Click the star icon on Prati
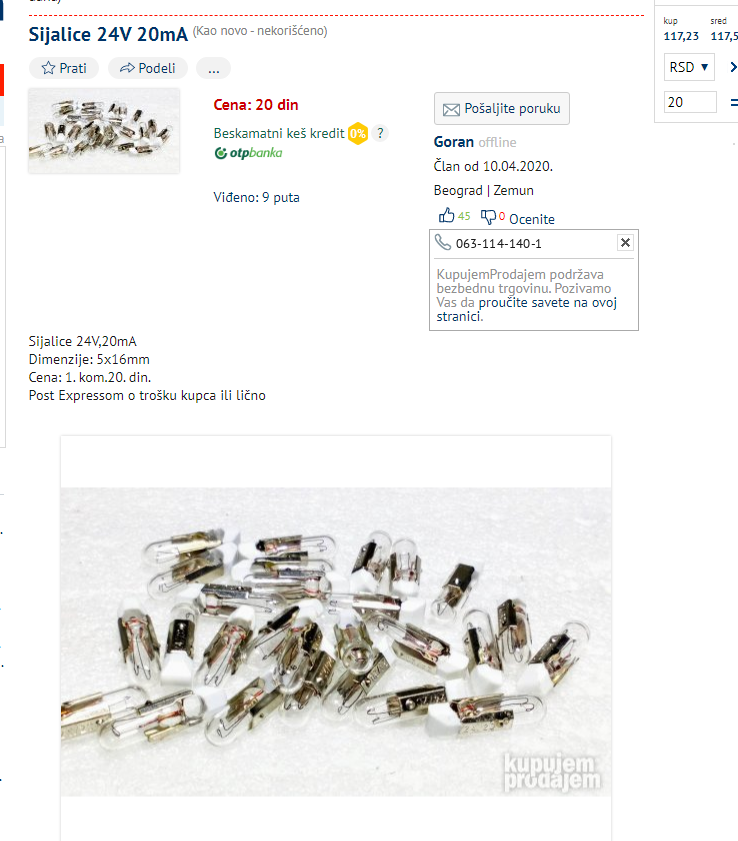This screenshot has width=738, height=841. point(48,68)
